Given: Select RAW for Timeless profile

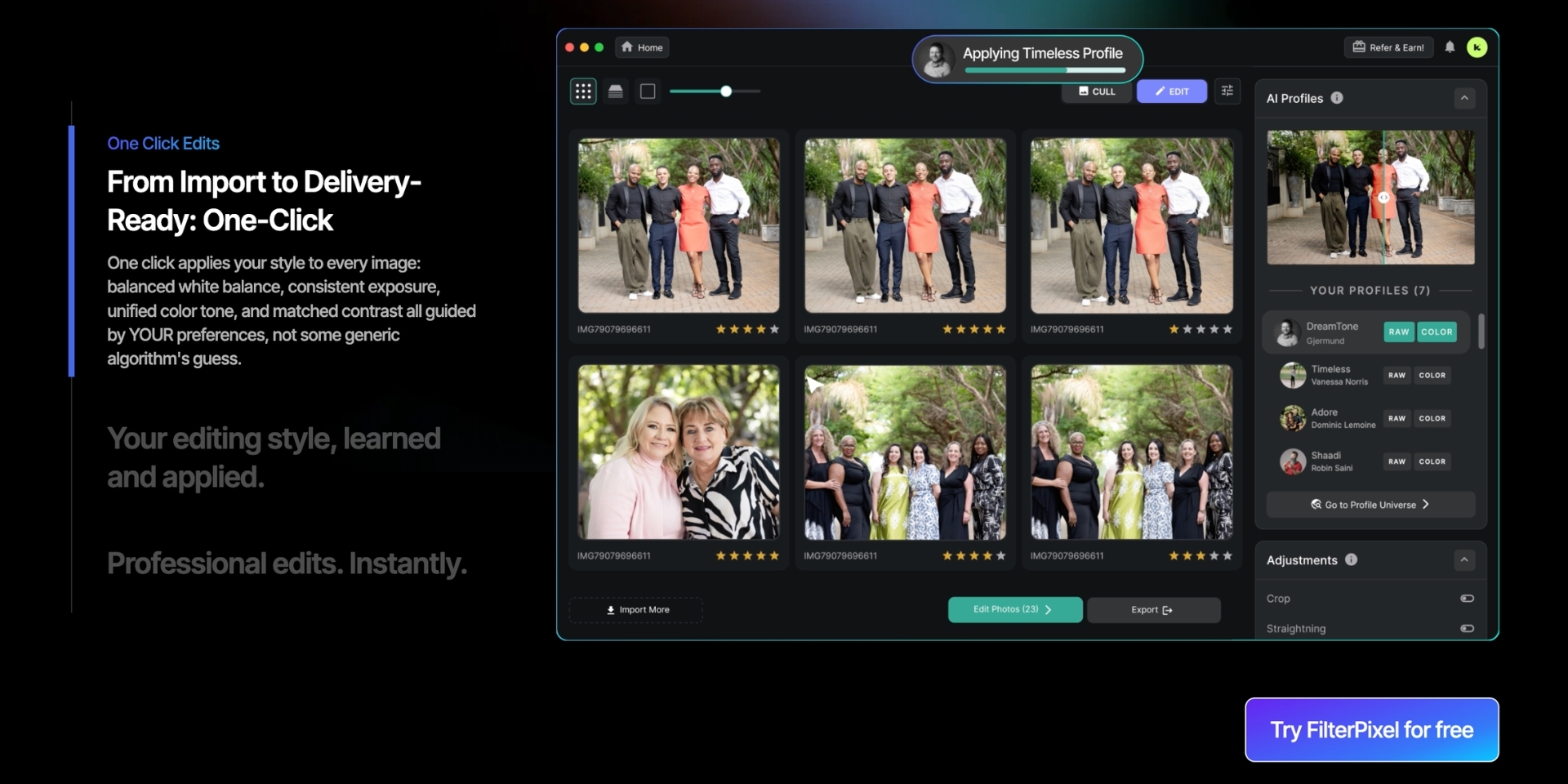Looking at the screenshot, I should [1397, 376].
